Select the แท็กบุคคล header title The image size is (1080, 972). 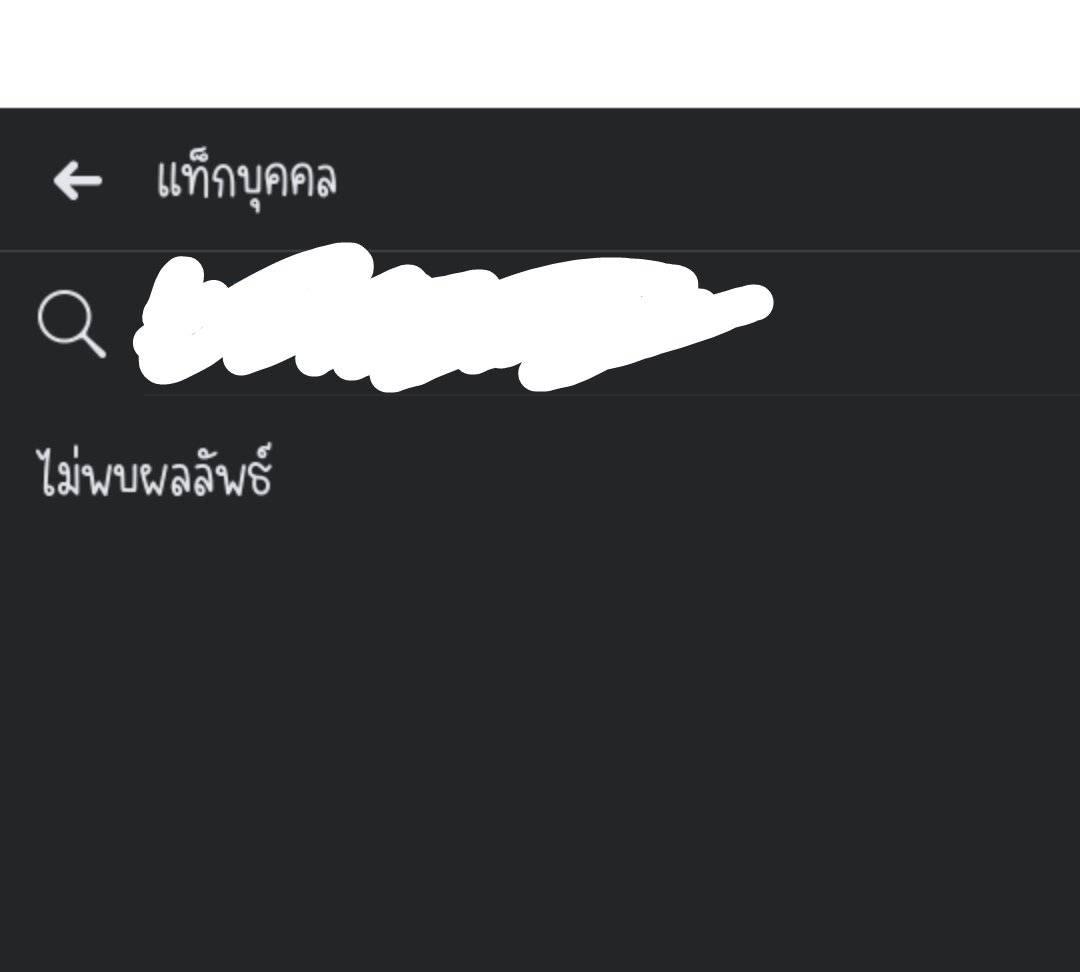coord(247,180)
